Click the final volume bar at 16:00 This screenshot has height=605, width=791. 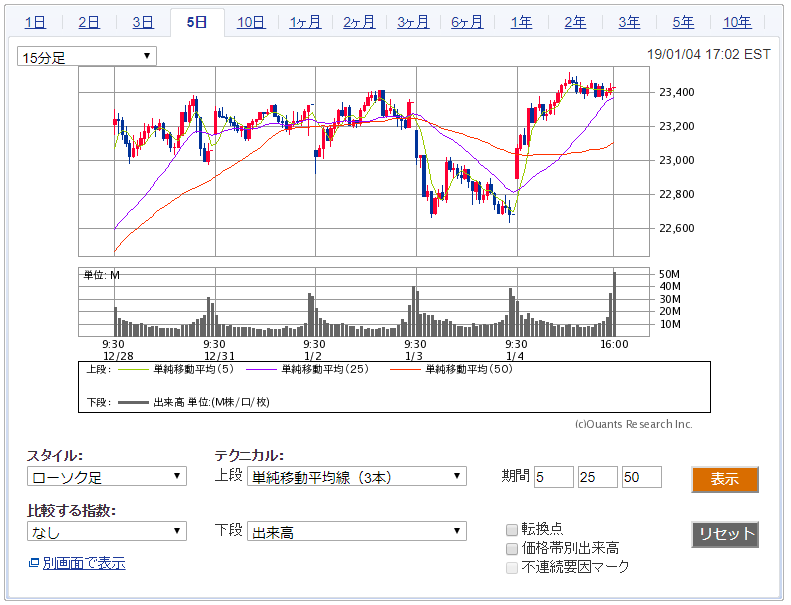[614, 304]
